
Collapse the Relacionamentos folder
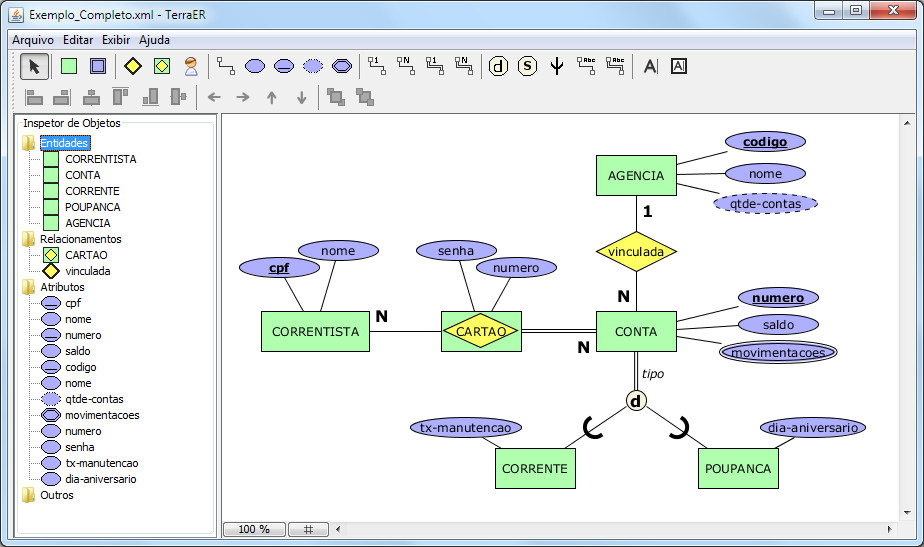(x=28, y=239)
